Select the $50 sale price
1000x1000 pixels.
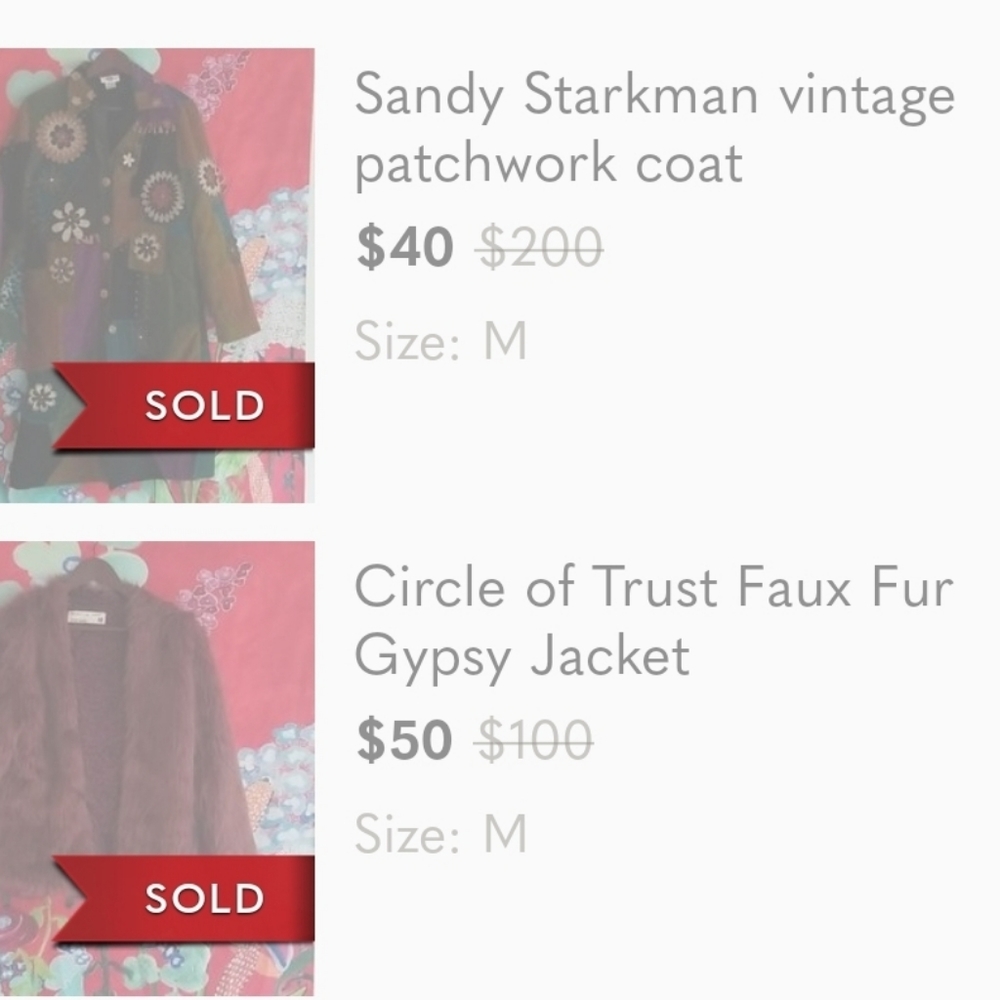coord(405,741)
